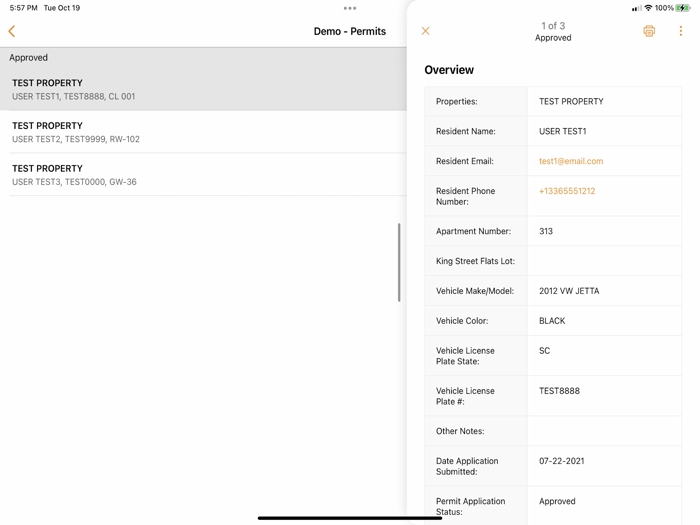Tap Permit Application Status value Approved

[x=557, y=501]
